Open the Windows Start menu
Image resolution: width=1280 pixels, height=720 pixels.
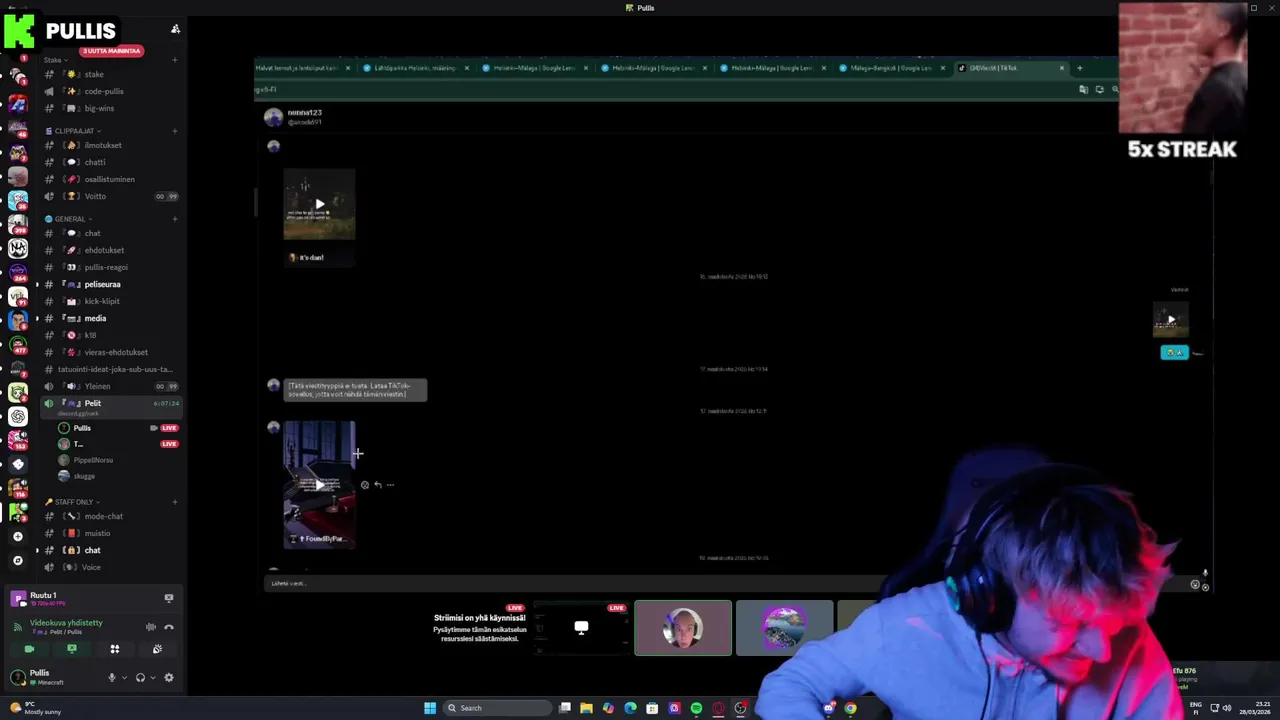pos(430,708)
